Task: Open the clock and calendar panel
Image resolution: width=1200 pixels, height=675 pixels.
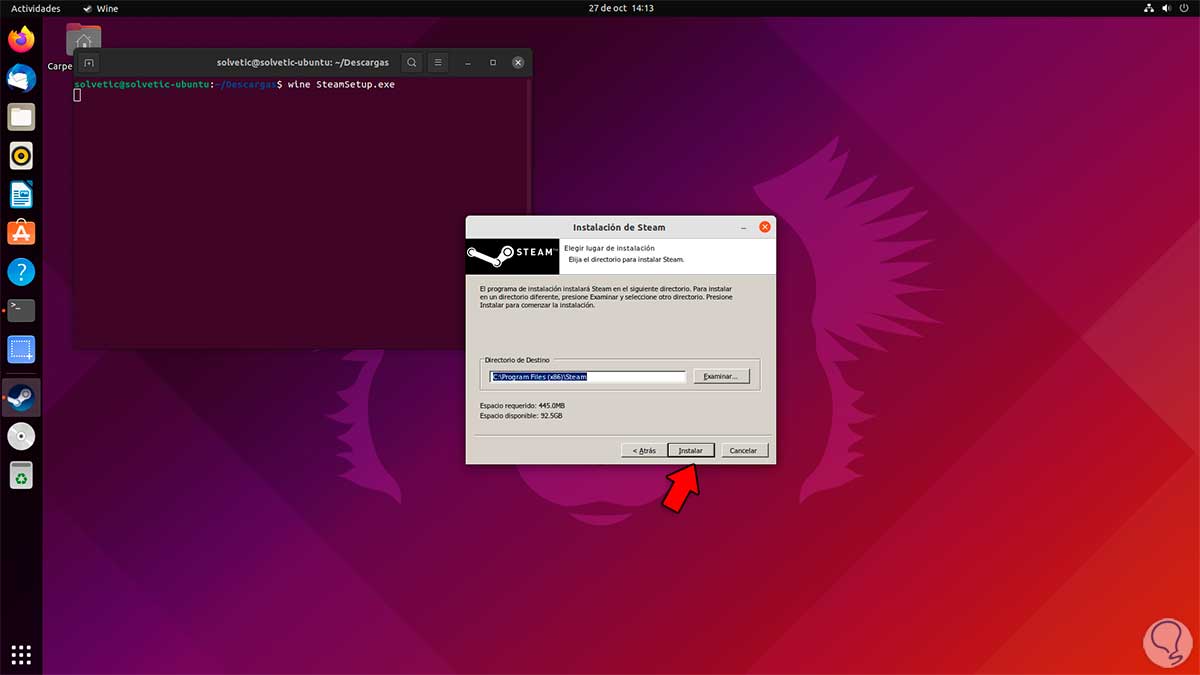Action: (621, 8)
